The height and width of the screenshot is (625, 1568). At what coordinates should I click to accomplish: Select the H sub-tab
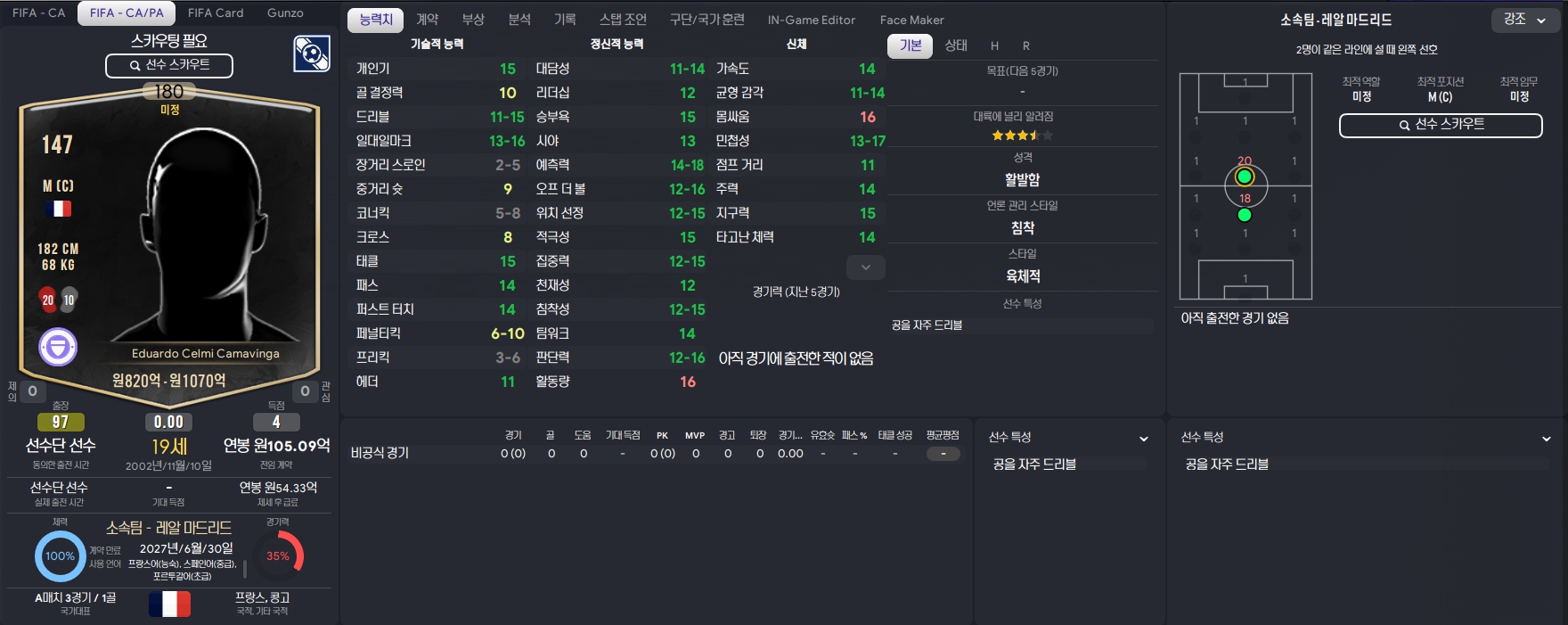click(x=994, y=45)
